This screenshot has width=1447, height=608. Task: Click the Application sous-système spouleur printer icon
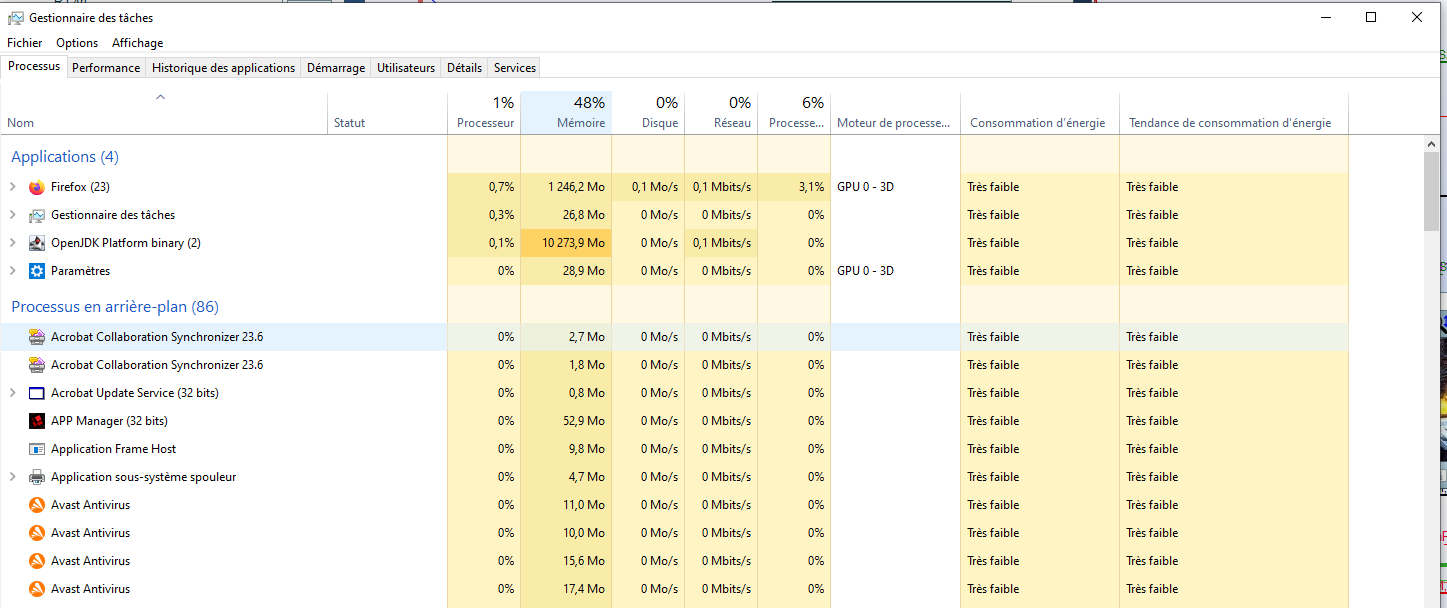(37, 477)
